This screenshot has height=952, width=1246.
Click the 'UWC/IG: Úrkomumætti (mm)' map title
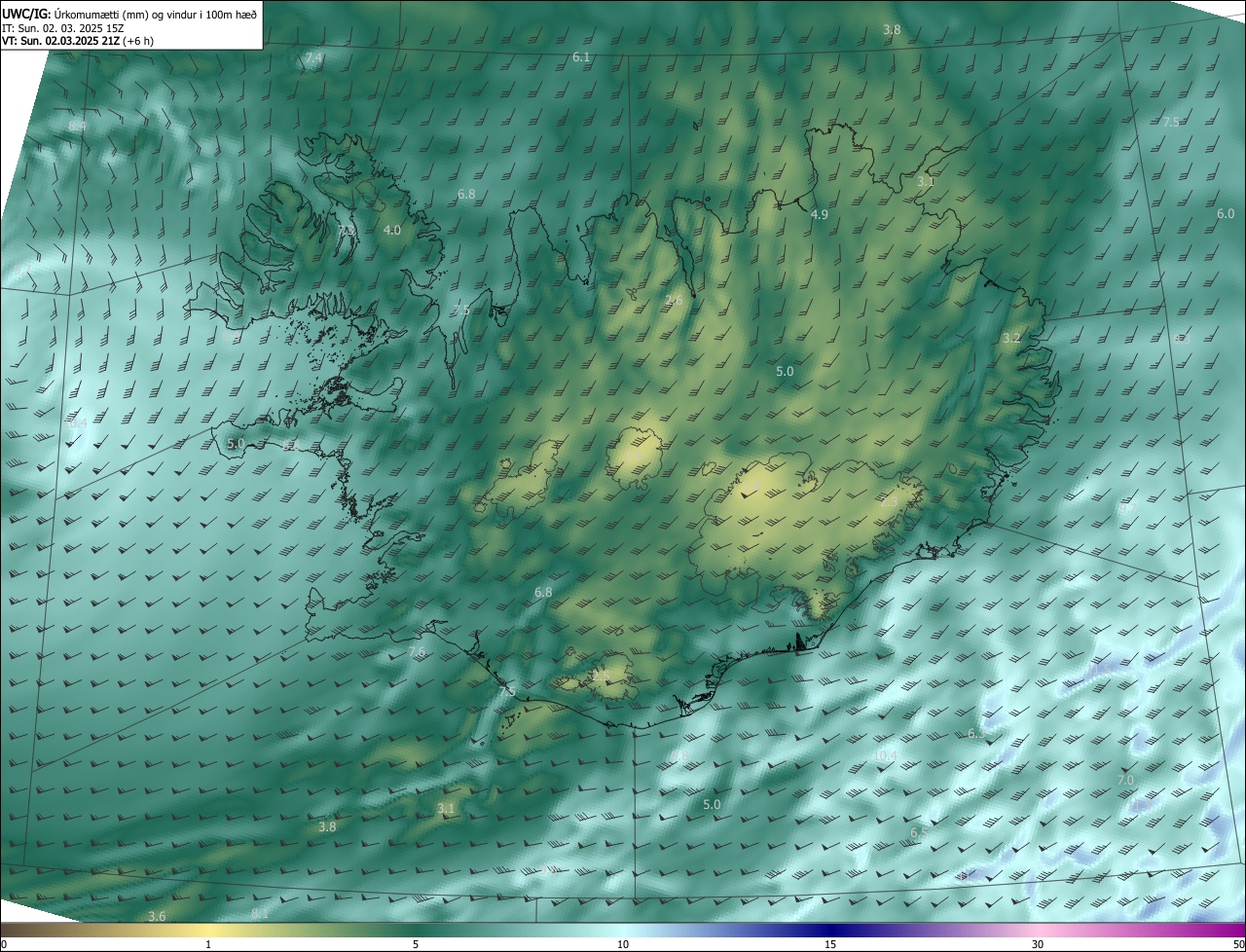tap(130, 14)
